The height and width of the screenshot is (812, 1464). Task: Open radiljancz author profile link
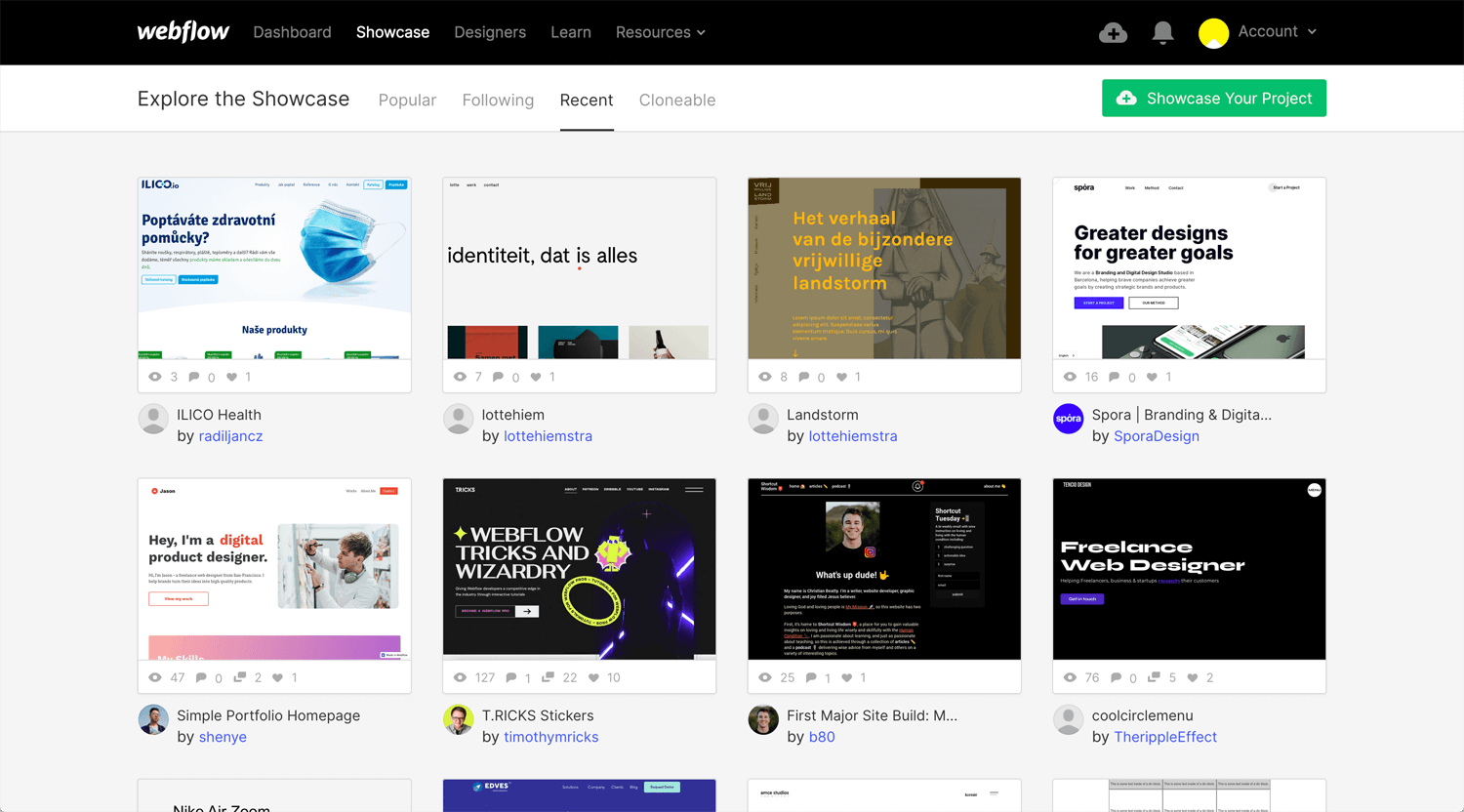[230, 436]
